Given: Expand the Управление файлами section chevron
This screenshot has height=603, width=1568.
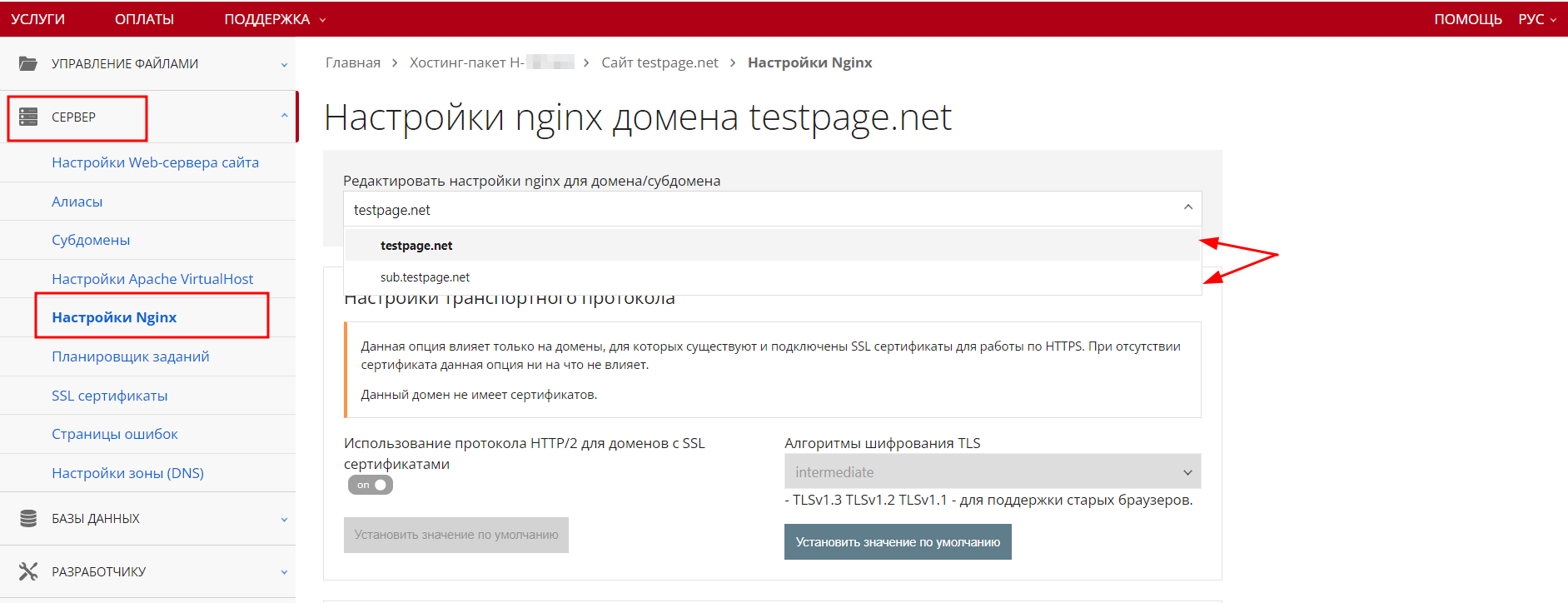Looking at the screenshot, I should [x=284, y=64].
